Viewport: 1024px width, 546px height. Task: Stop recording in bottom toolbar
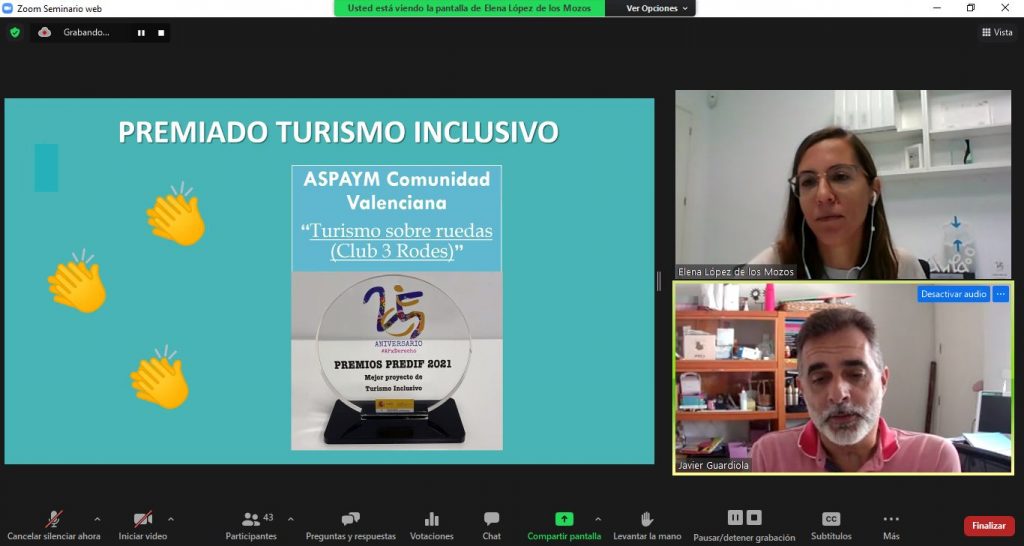point(754,518)
